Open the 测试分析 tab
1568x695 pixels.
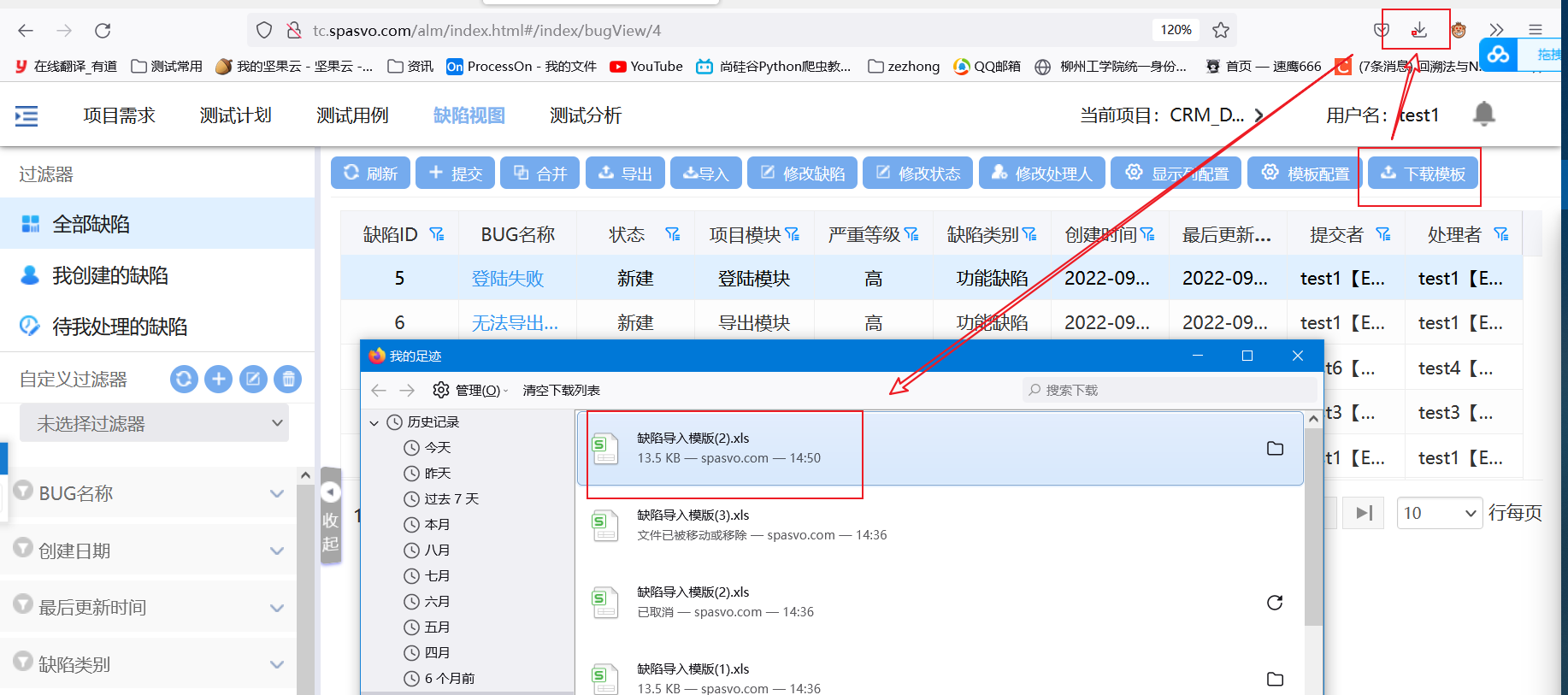click(x=585, y=115)
